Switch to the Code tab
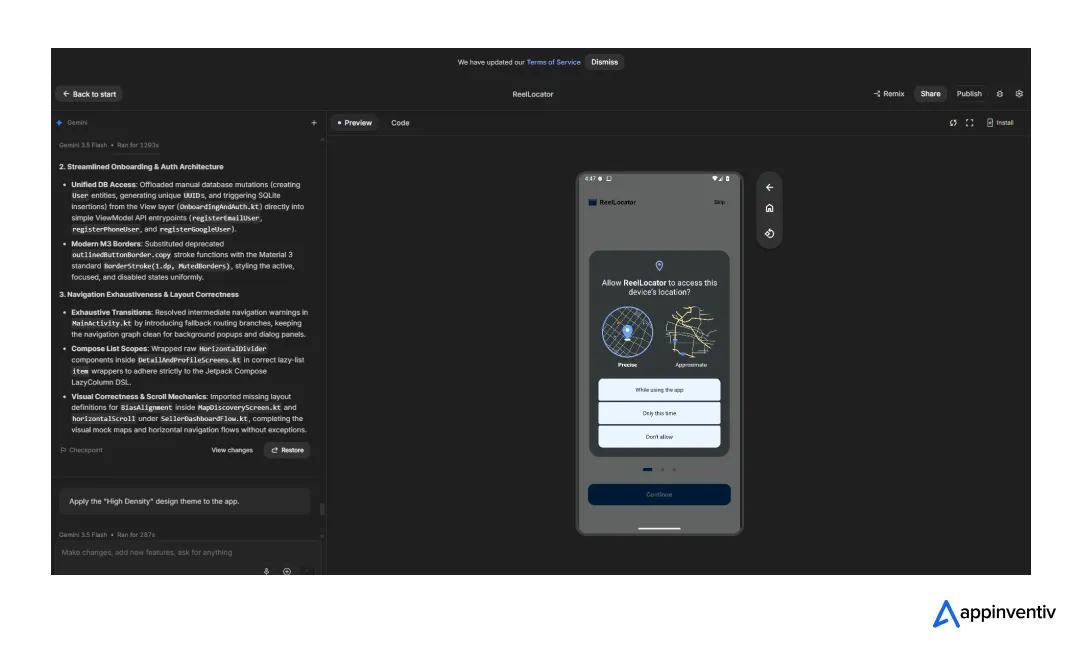This screenshot has width=1080, height=652. point(400,123)
